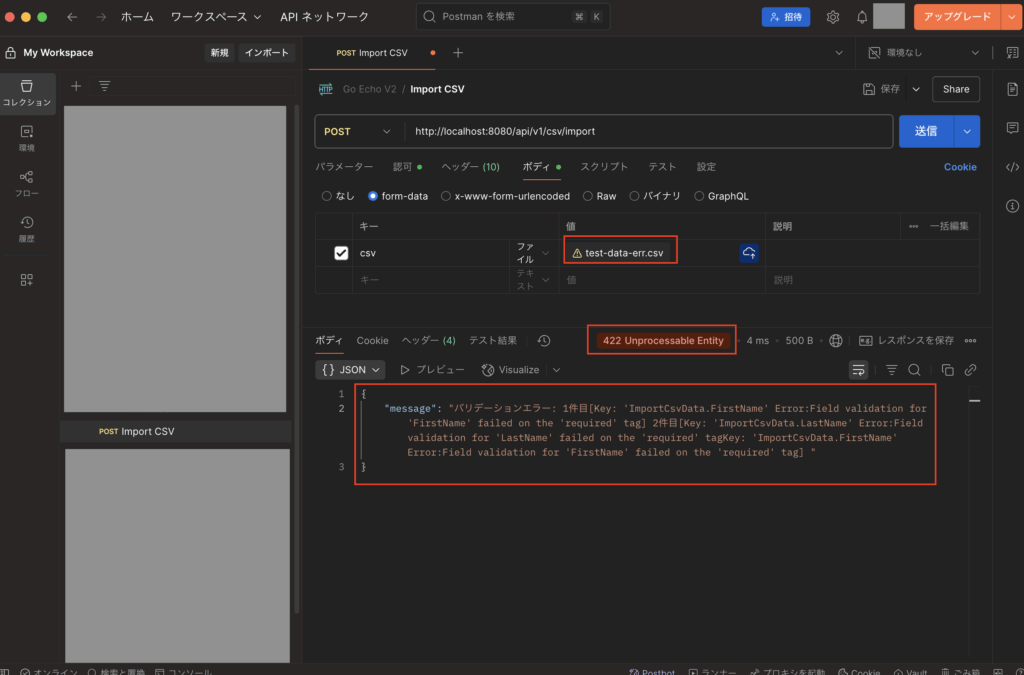The height and width of the screenshot is (675, 1024).
Task: Switch to the テスト tab
Action: 662,167
